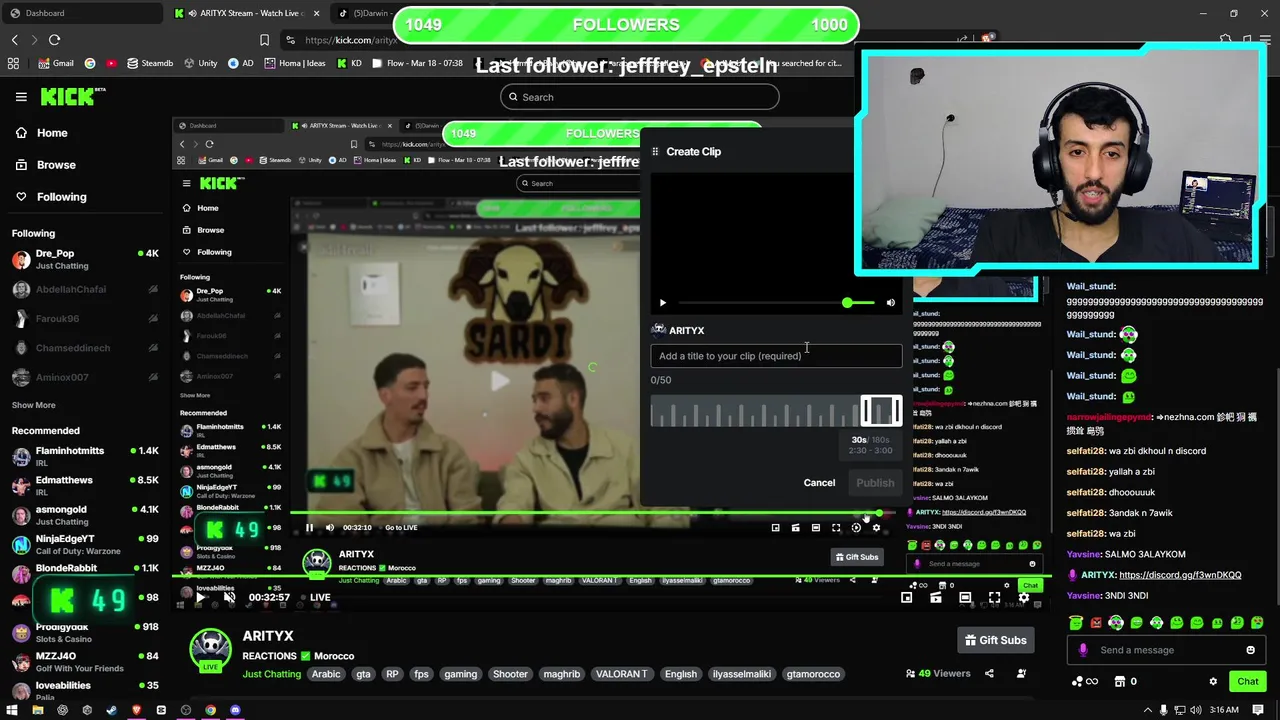The height and width of the screenshot is (720, 1280).
Task: Open the Gmail bookmark
Action: click(x=56, y=63)
